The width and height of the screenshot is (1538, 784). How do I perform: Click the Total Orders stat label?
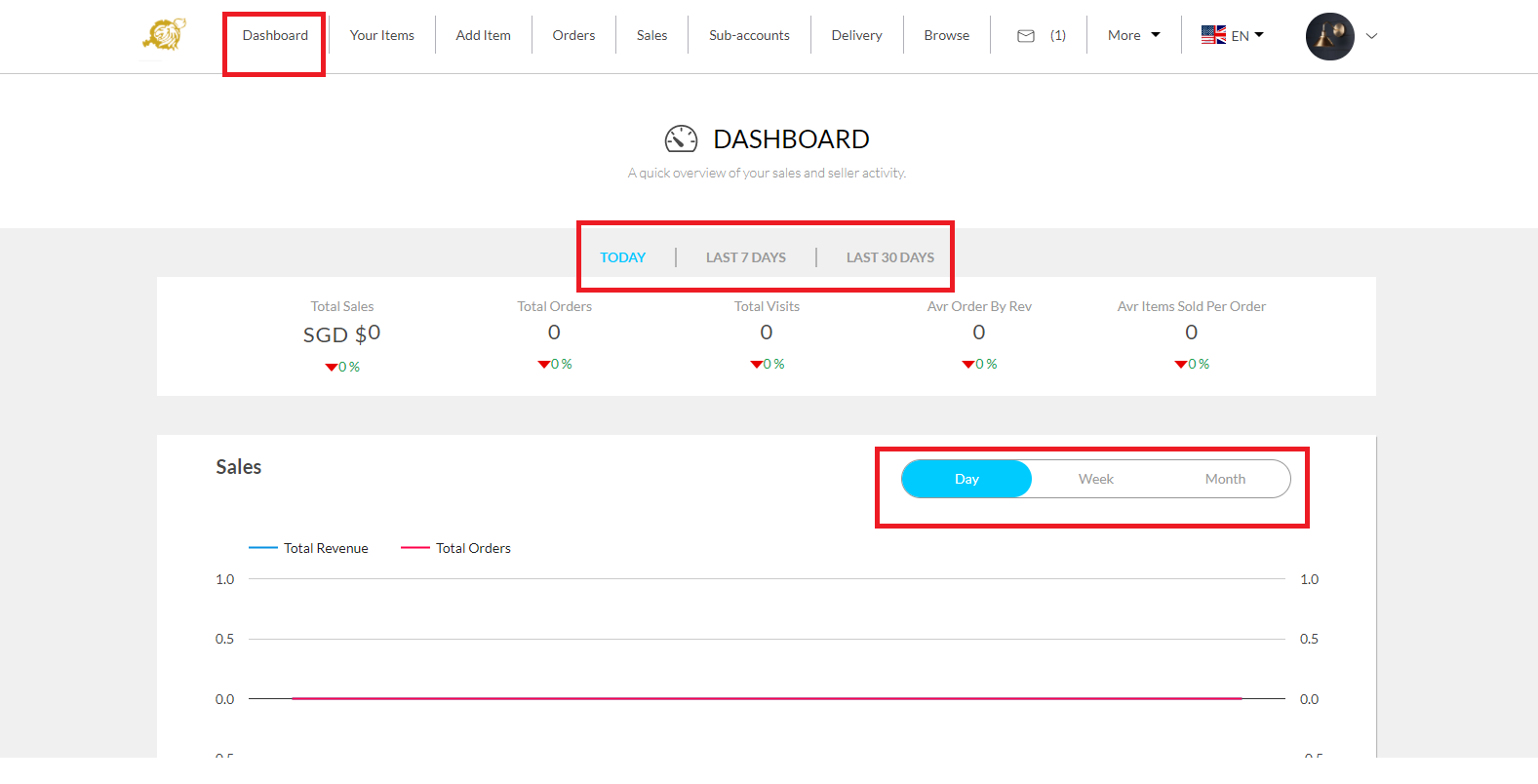coord(555,306)
